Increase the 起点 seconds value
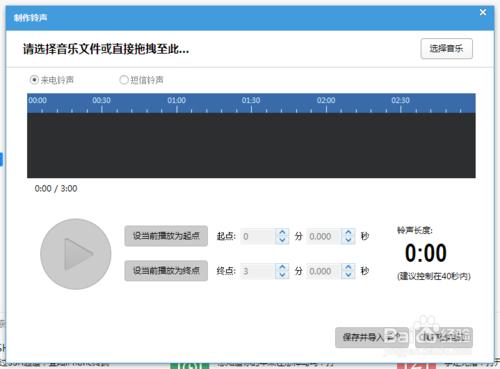Image resolution: width=500 pixels, height=369 pixels. click(x=348, y=233)
